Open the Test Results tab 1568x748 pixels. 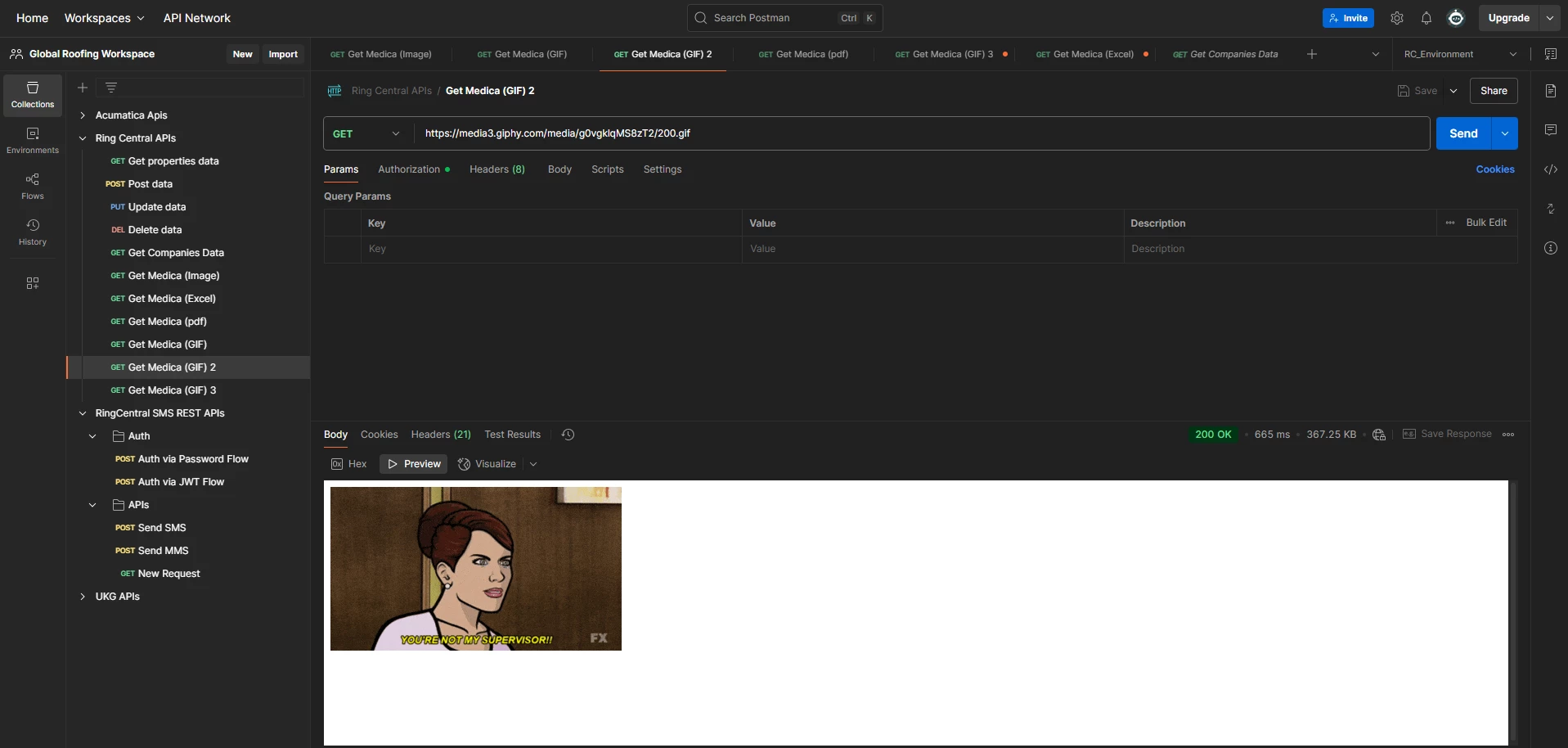(513, 435)
